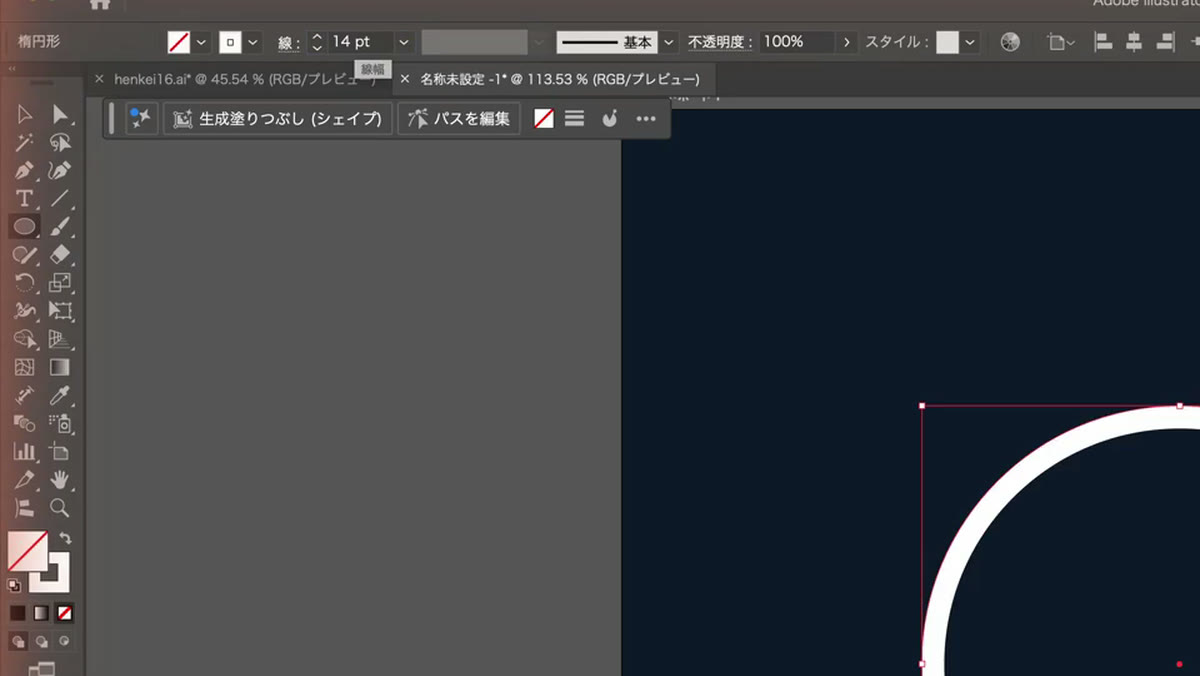
Task: Align selection to left edge
Action: tap(1103, 42)
